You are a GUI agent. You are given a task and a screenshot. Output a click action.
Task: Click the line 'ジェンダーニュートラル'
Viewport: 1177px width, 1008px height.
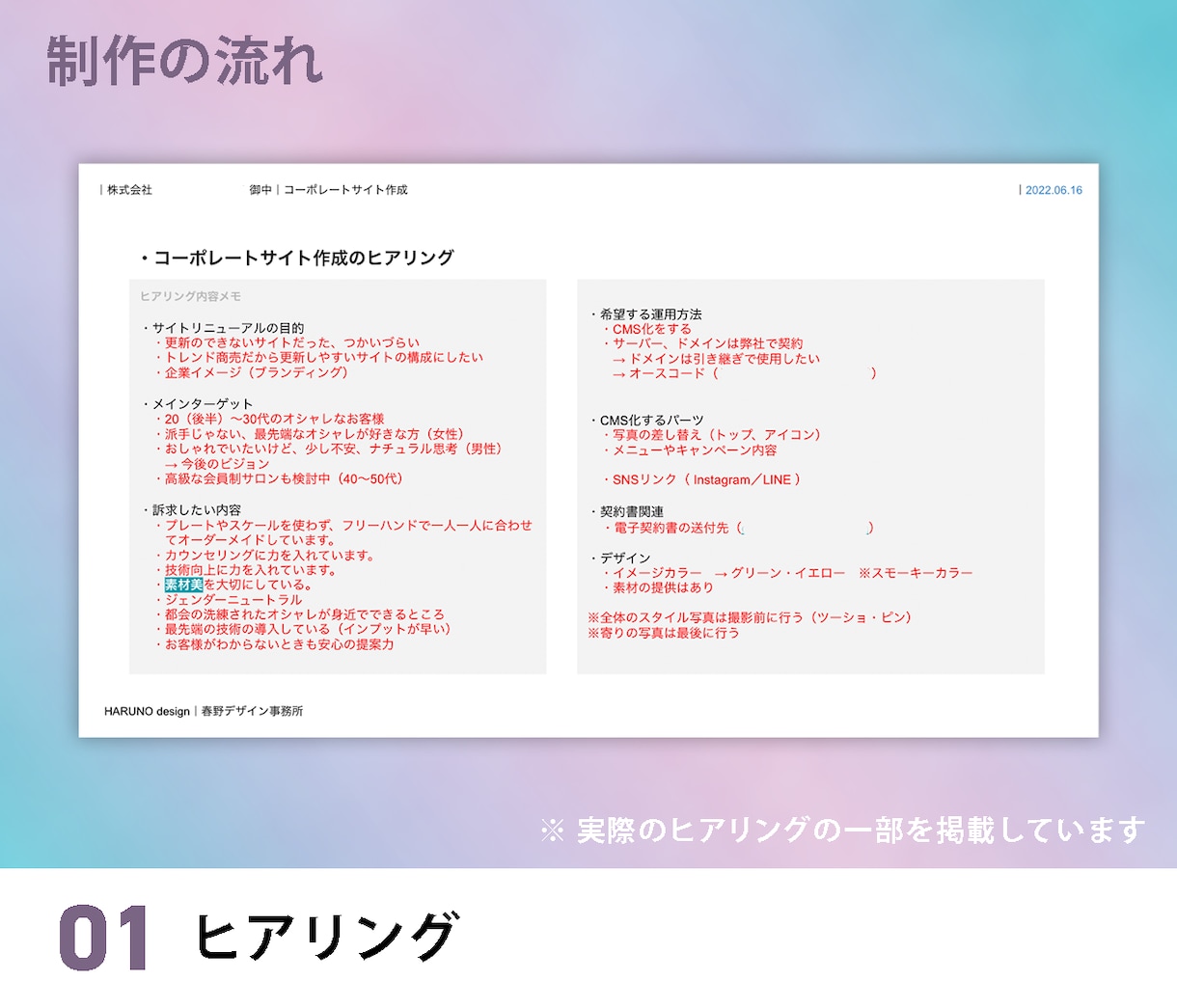coord(233,600)
